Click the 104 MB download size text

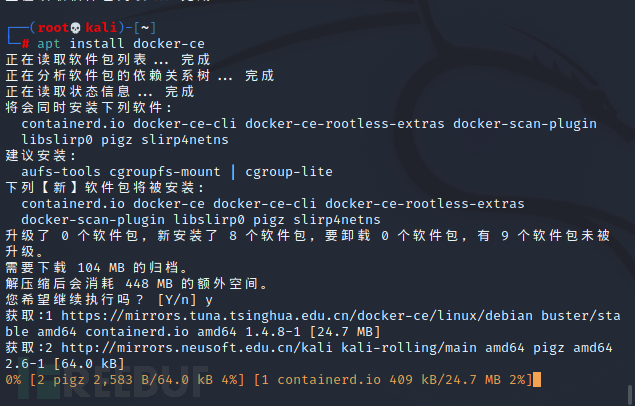[101, 268]
